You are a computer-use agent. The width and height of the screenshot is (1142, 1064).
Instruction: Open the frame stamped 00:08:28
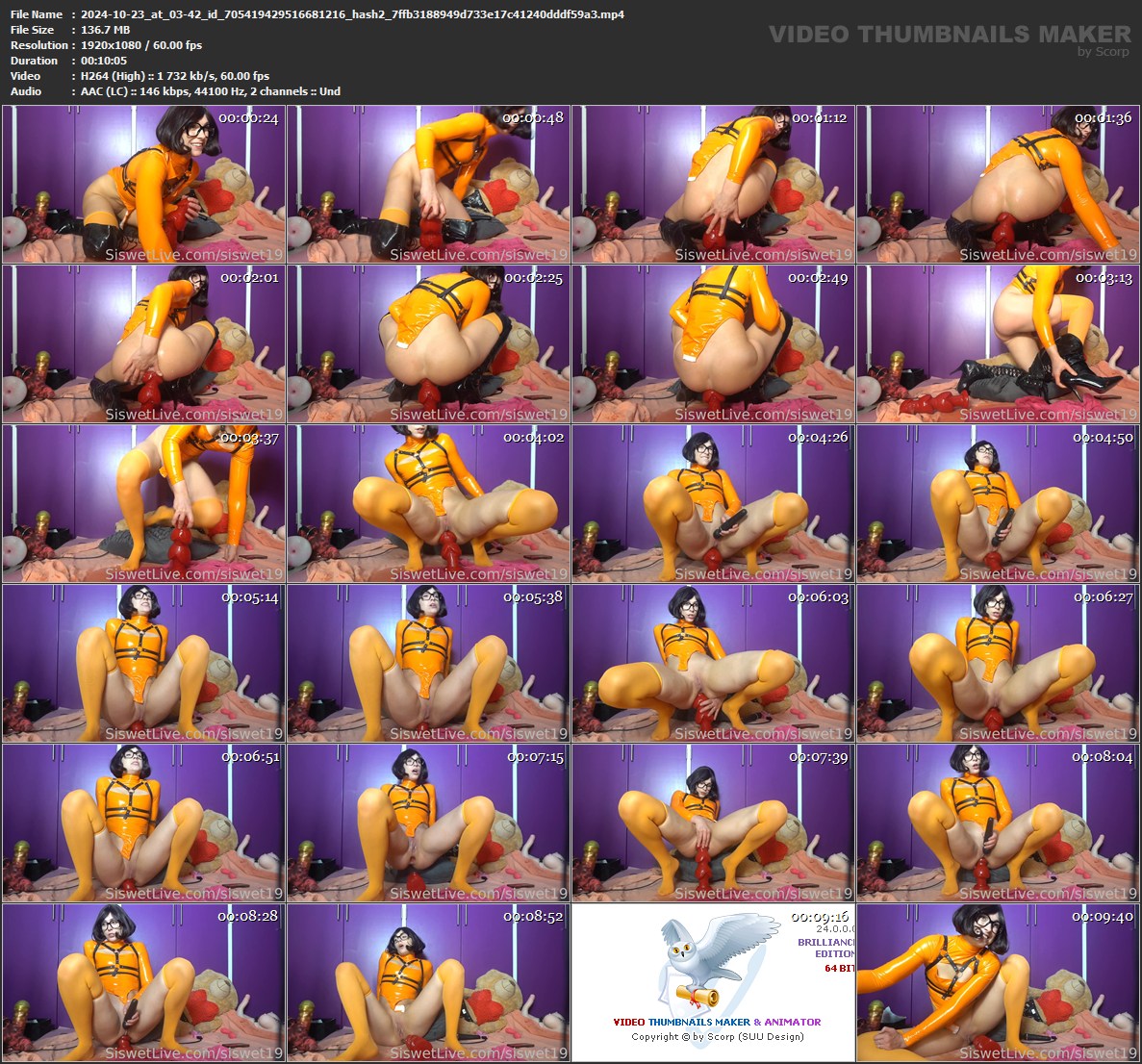pos(143,982)
